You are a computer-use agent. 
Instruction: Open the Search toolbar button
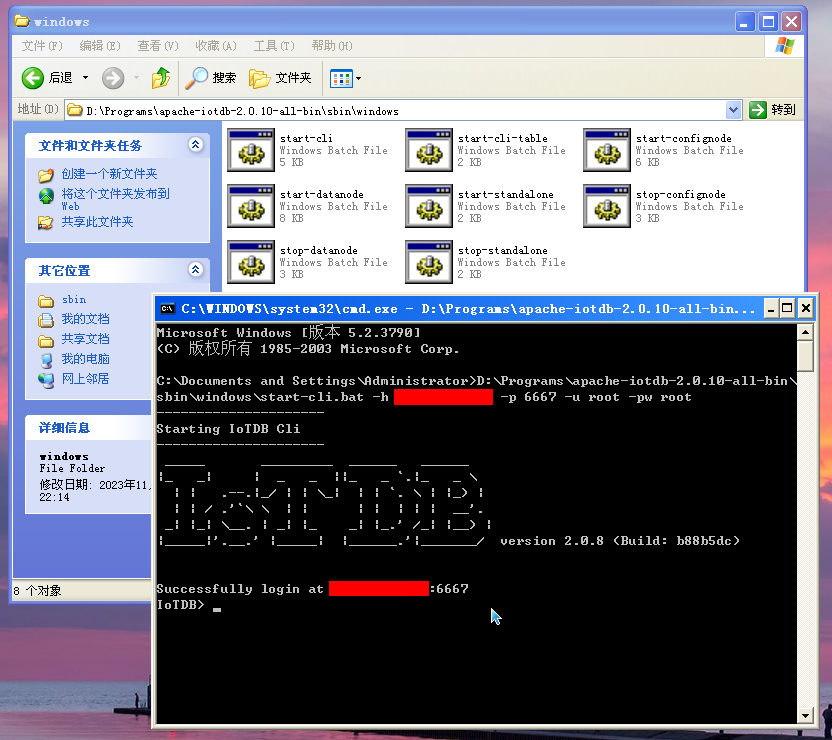pos(211,78)
